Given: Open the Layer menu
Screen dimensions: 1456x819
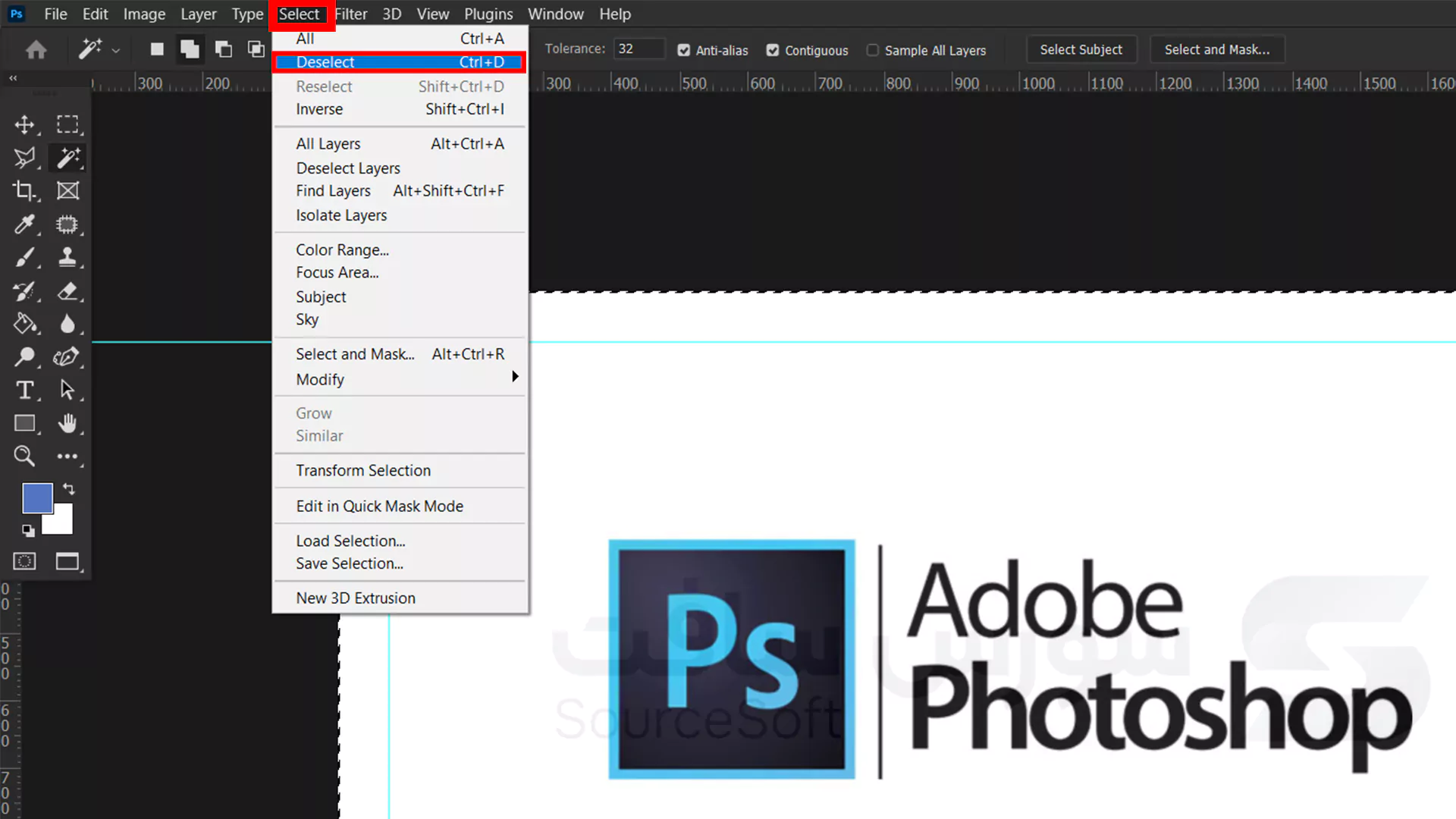Looking at the screenshot, I should coord(198,14).
